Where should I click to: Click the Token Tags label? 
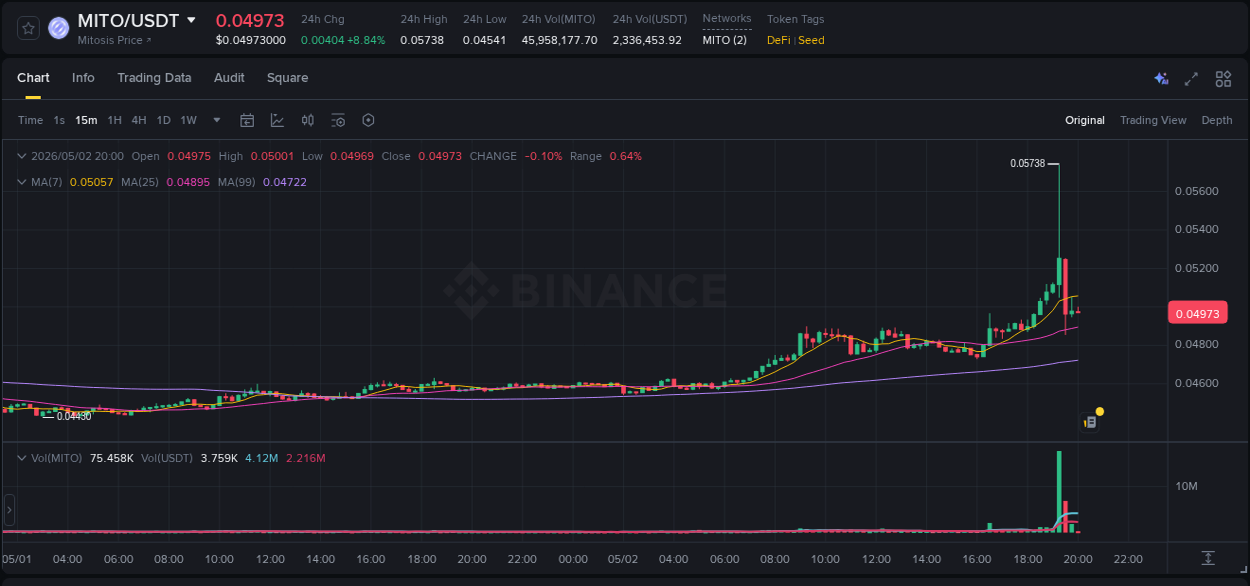pyautogui.click(x=796, y=19)
